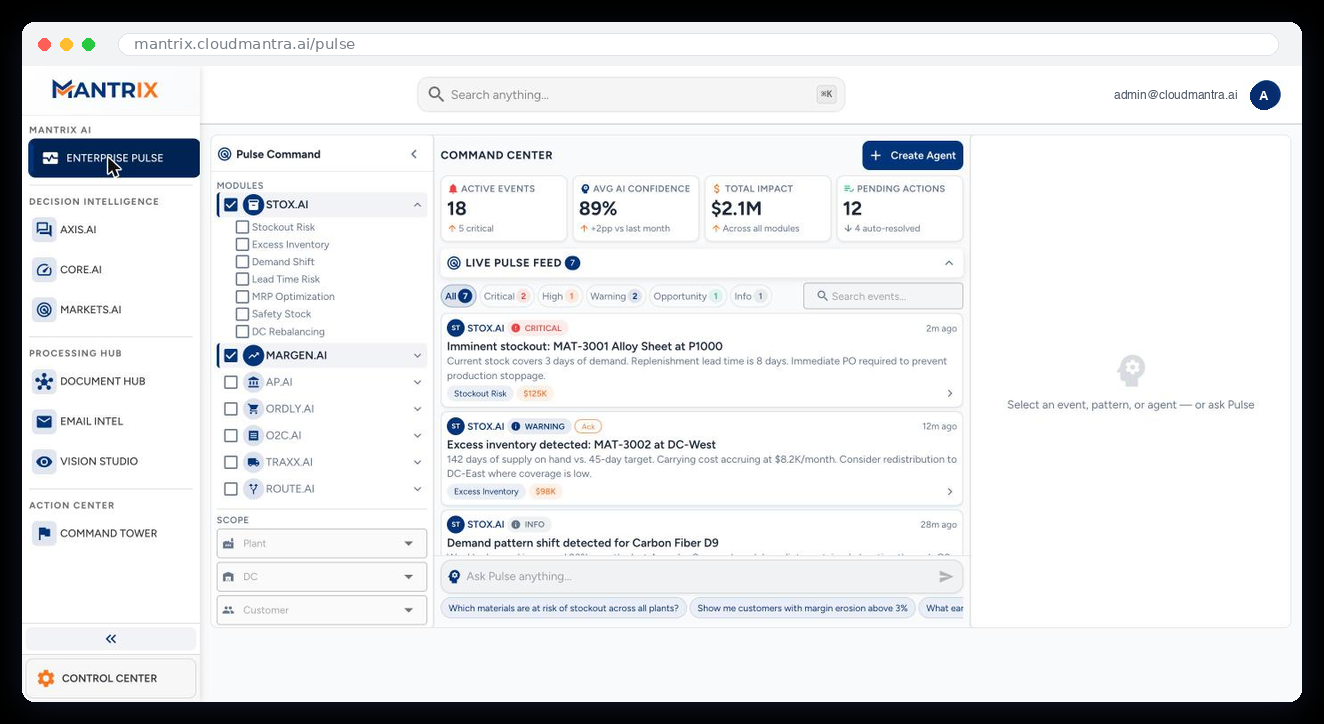Expand the O2C.AI module
This screenshot has width=1324, height=724.
click(x=417, y=436)
